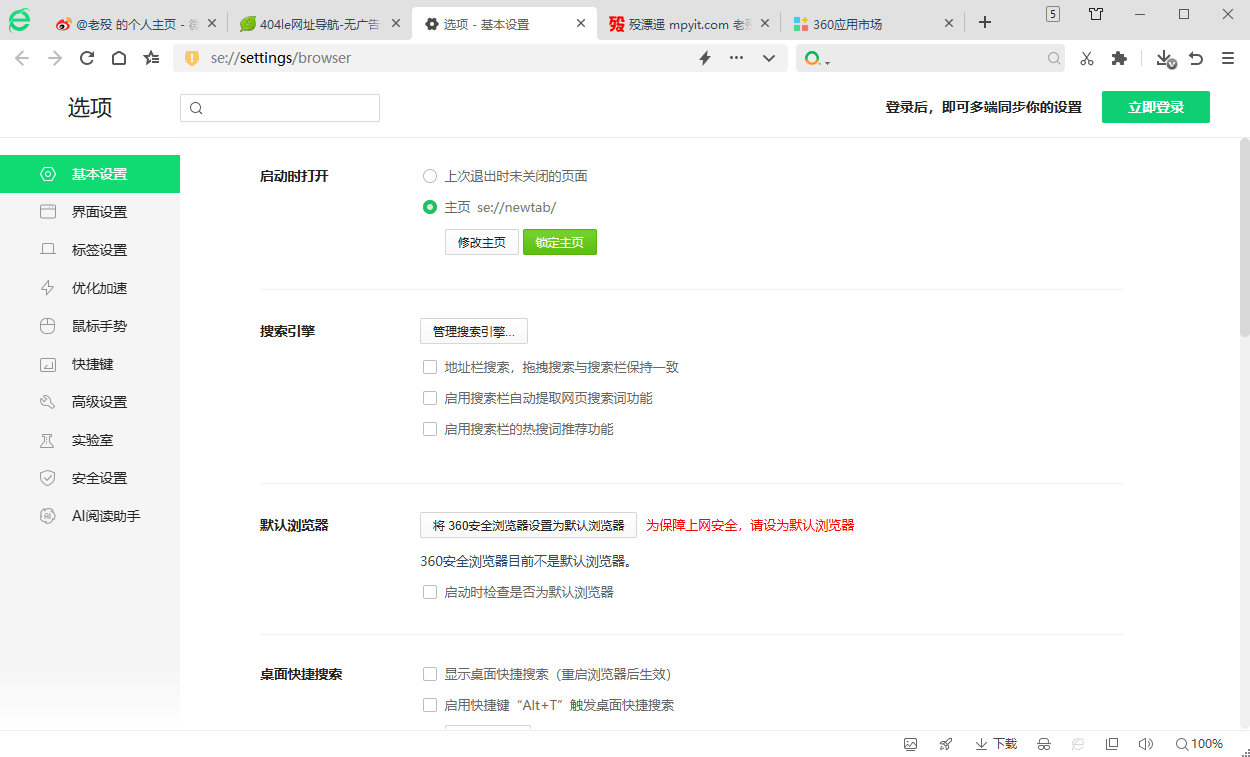Reload the page with refresh icon
The width and height of the screenshot is (1250, 757).
tap(87, 58)
